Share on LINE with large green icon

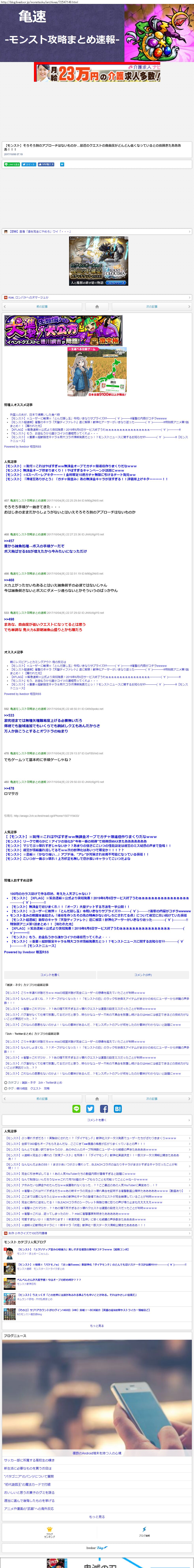coord(76,1109)
